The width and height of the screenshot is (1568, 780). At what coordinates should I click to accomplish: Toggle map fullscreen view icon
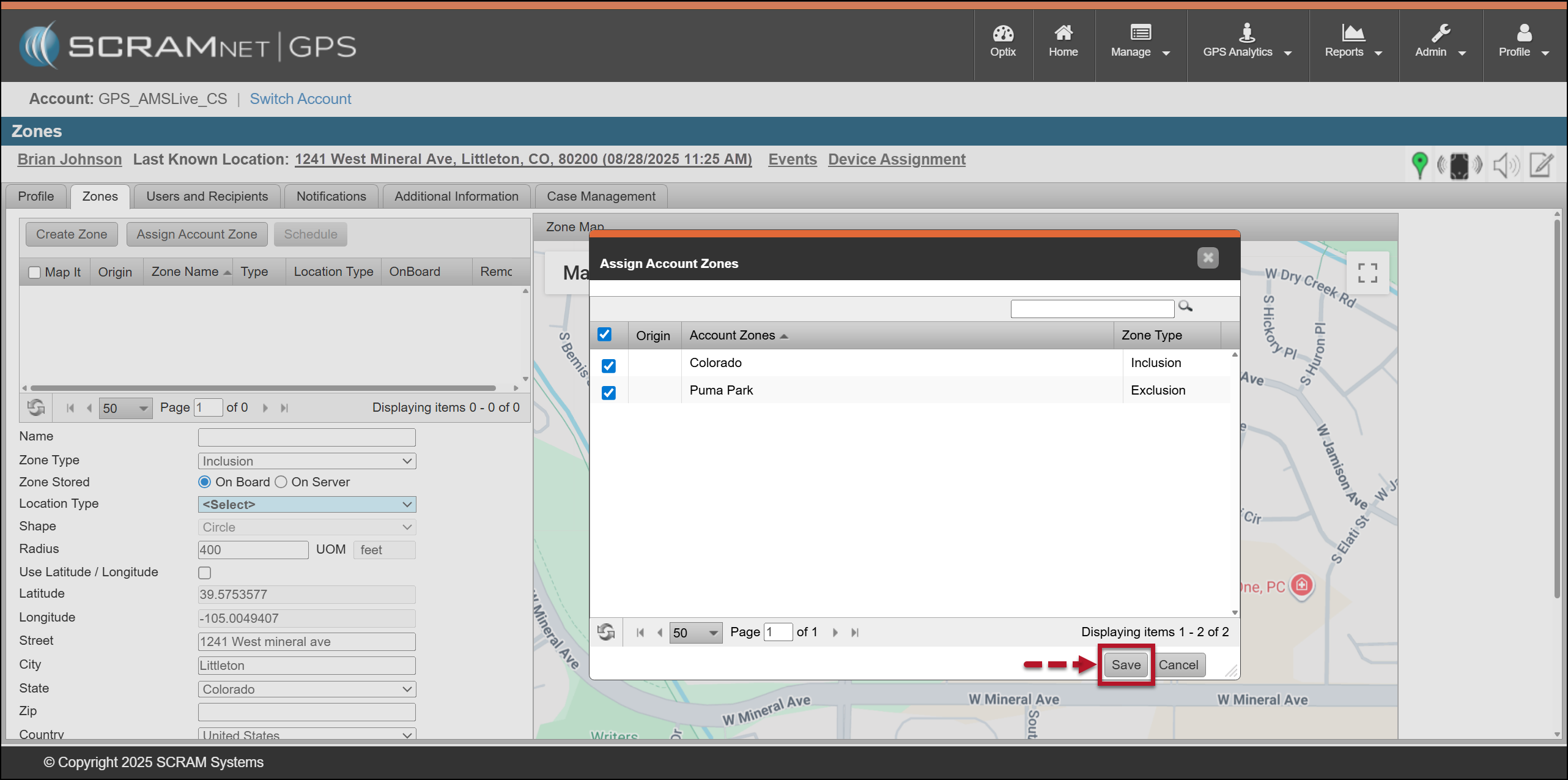click(1367, 273)
